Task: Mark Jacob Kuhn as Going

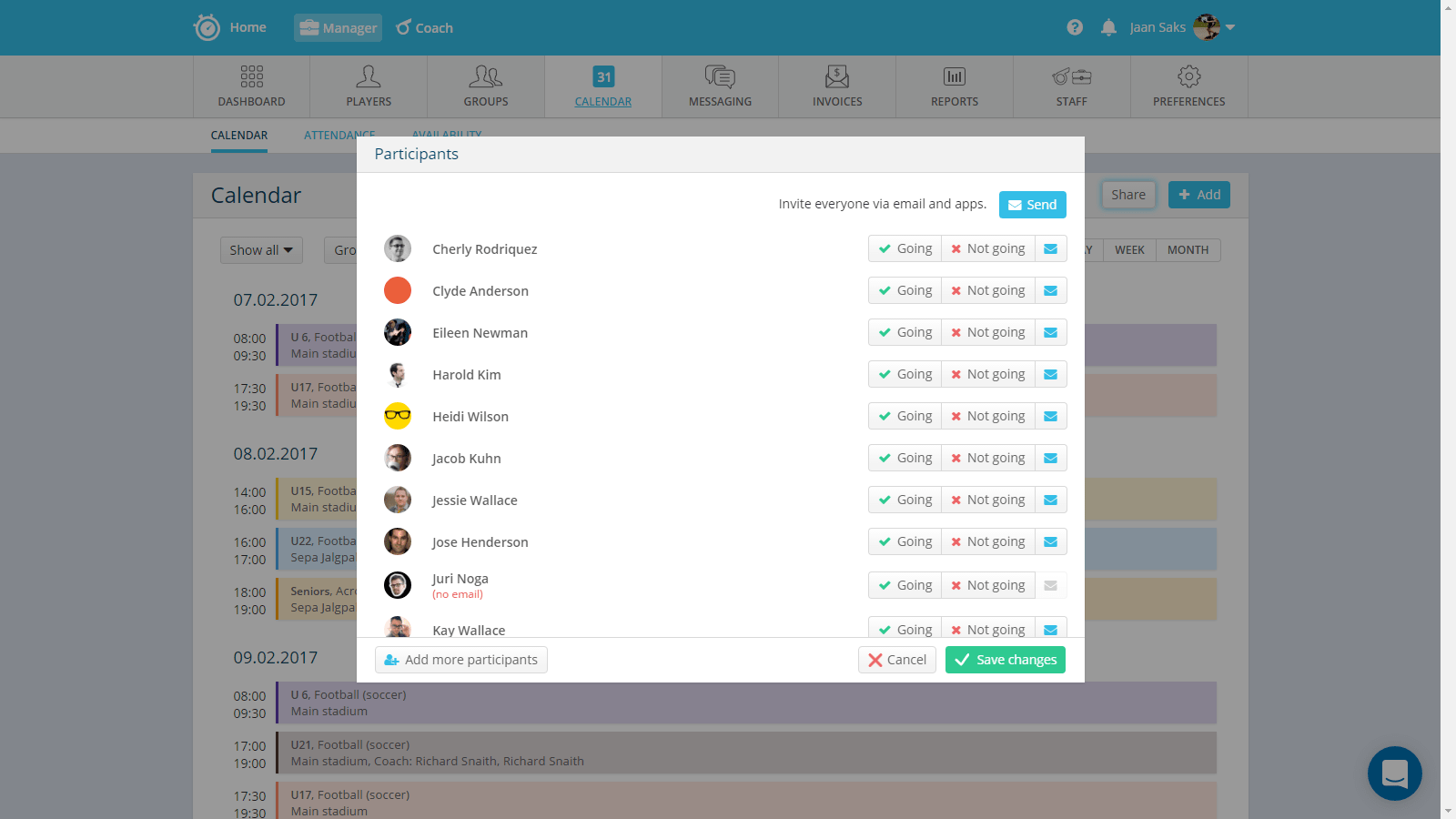Action: tap(905, 458)
